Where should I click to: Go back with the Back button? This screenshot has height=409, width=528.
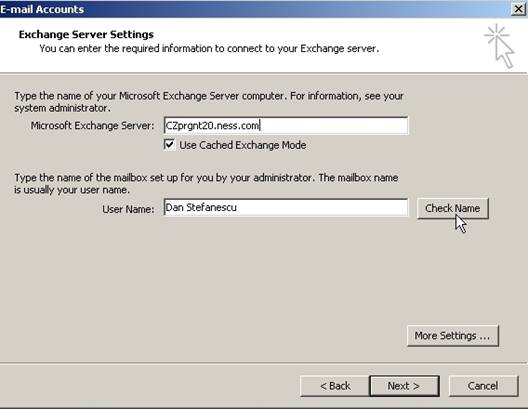335,386
